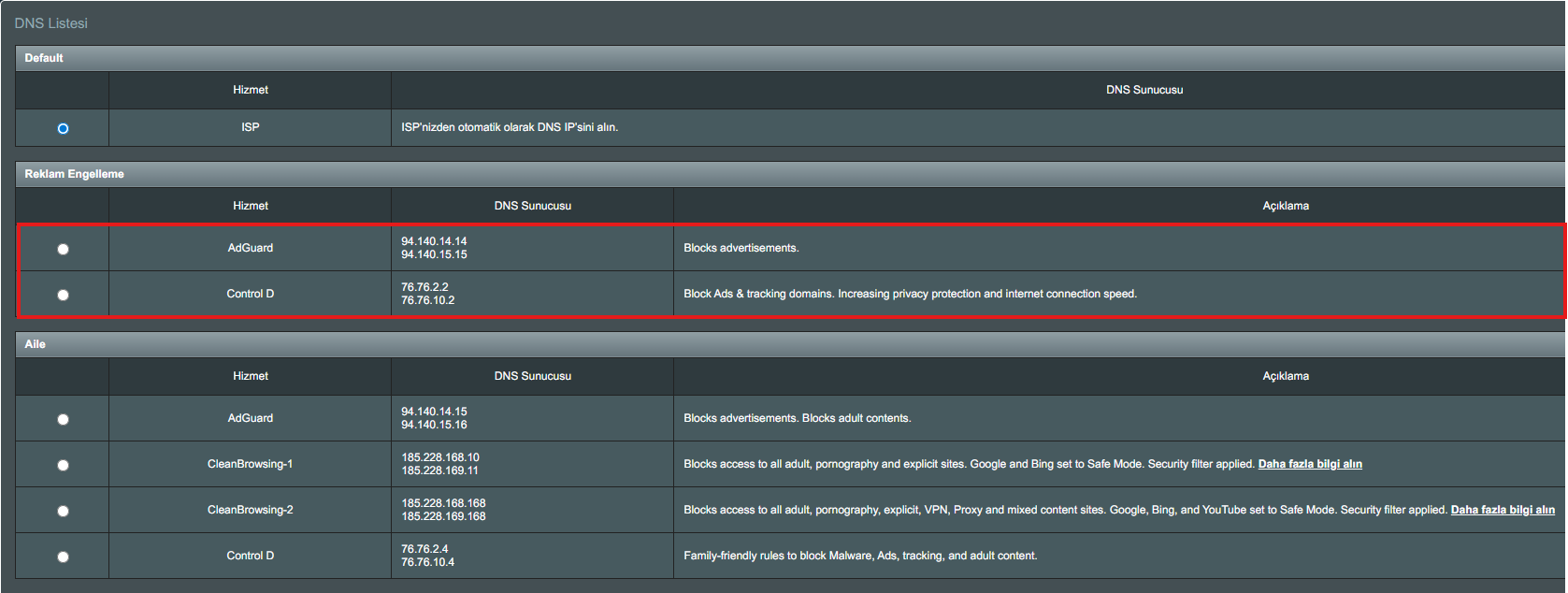This screenshot has width=1568, height=593.
Task: Click text 'ISP'nizden otomatik olarak DNS IP'sini alın.'
Action: [510, 127]
